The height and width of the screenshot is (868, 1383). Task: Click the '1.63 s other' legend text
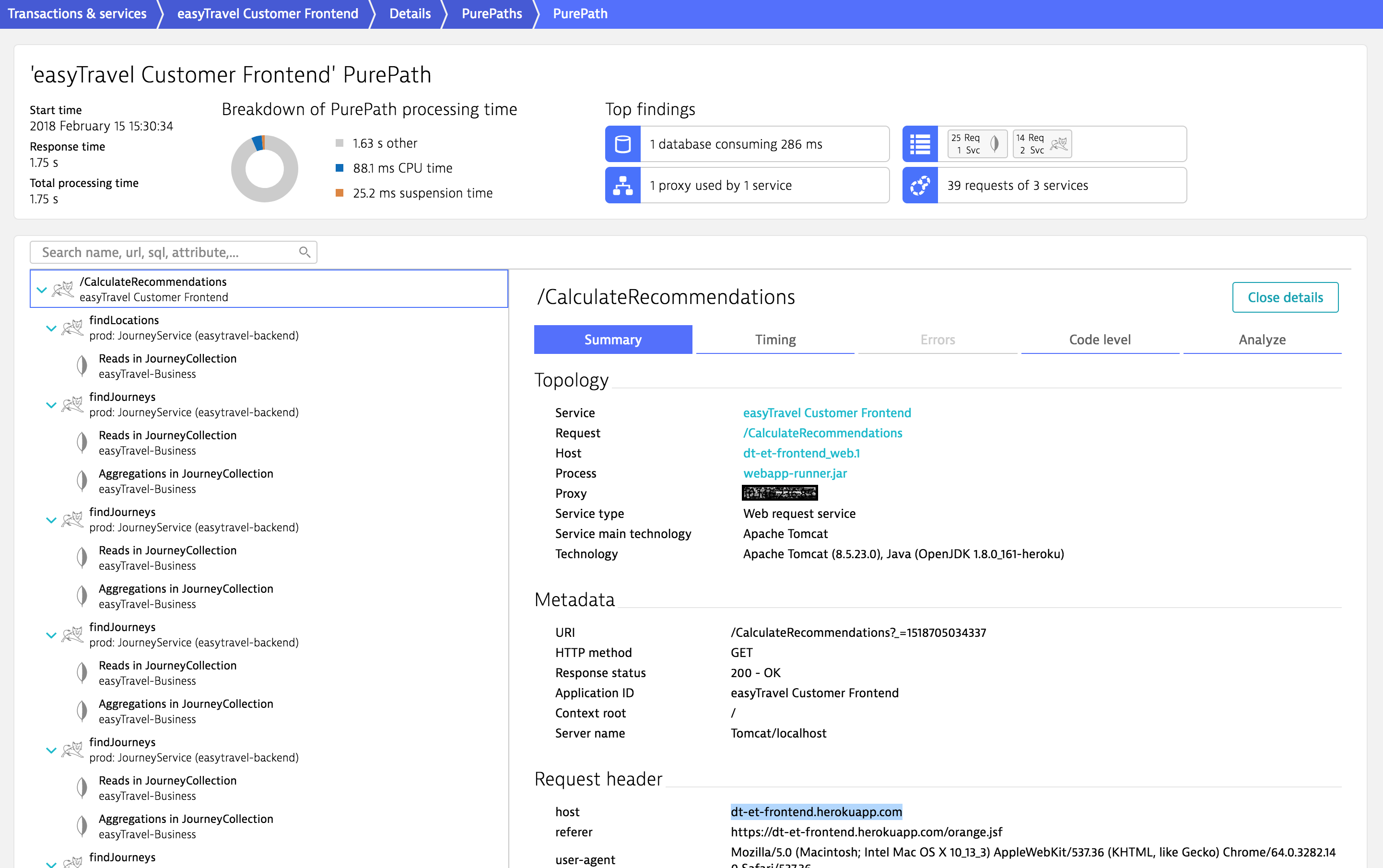[385, 143]
